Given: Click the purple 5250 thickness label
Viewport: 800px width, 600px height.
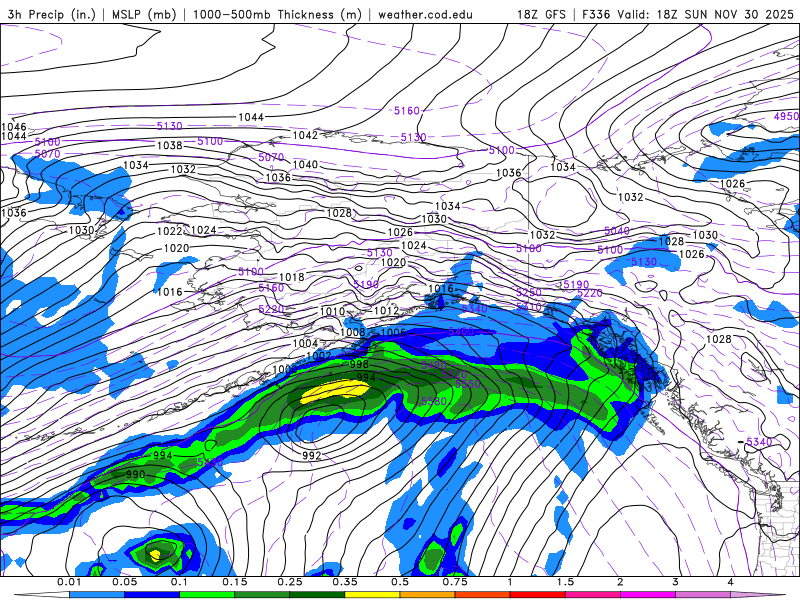Looking at the screenshot, I should [x=529, y=292].
